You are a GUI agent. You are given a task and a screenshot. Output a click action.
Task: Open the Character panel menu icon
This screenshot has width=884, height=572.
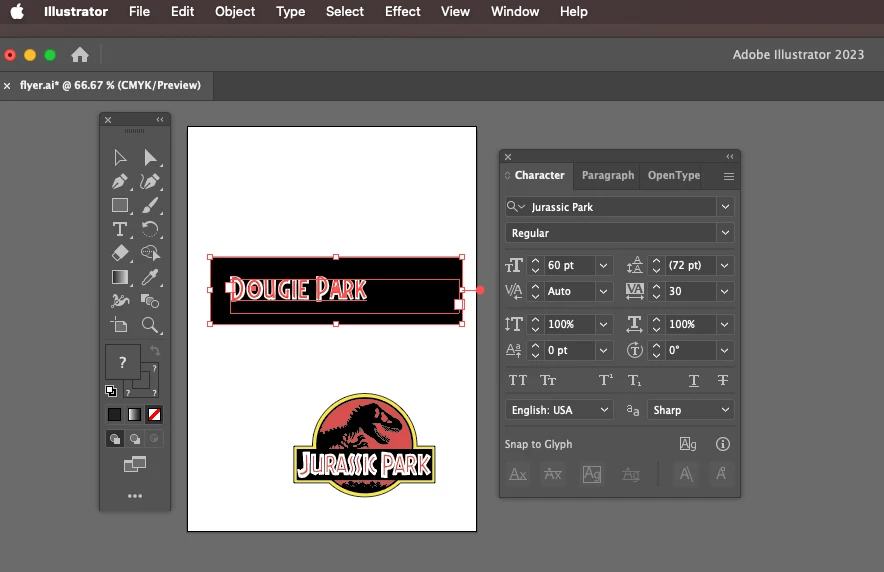click(728, 176)
